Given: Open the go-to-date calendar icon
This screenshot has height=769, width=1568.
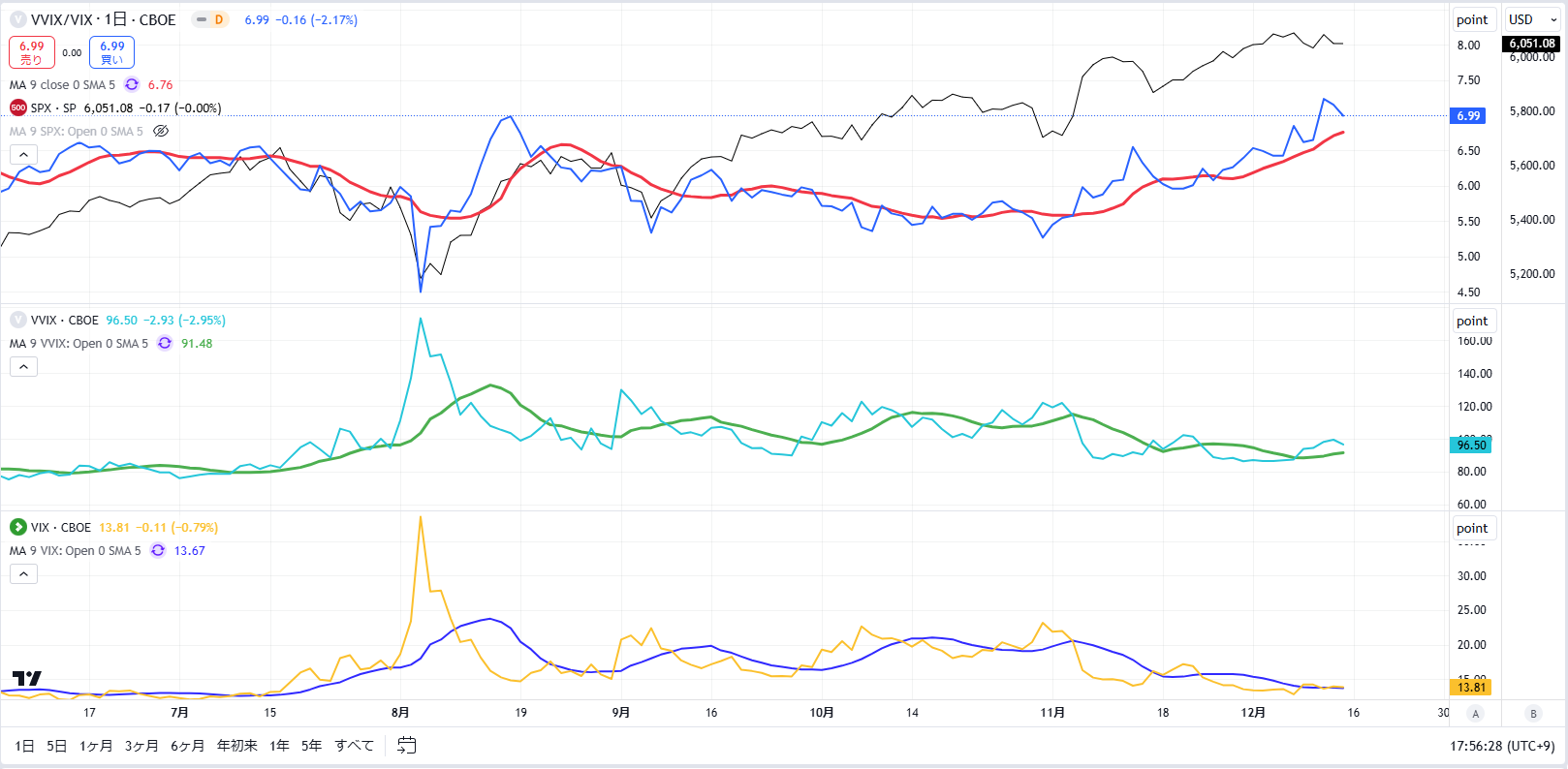Looking at the screenshot, I should tap(407, 745).
